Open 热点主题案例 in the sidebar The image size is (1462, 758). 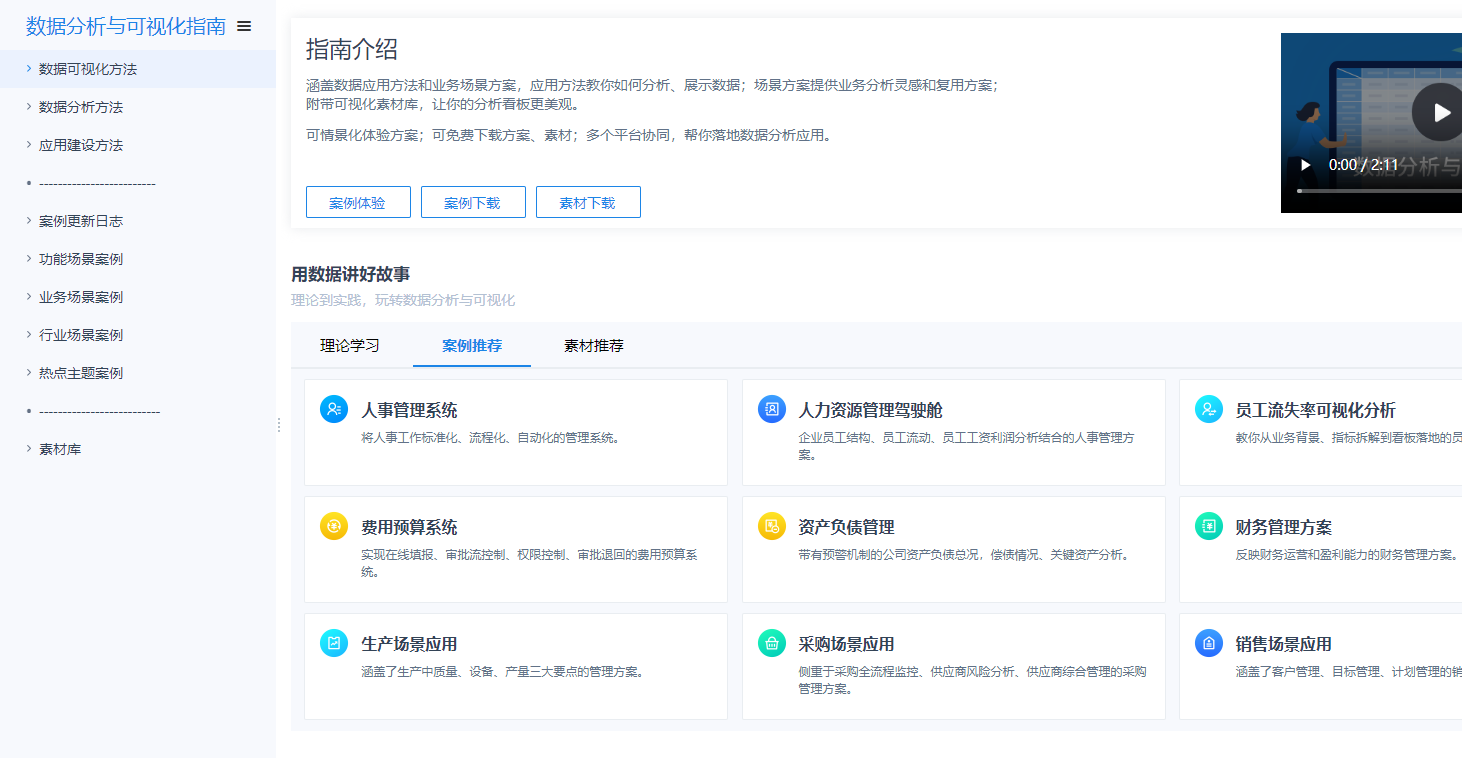pyautogui.click(x=81, y=373)
